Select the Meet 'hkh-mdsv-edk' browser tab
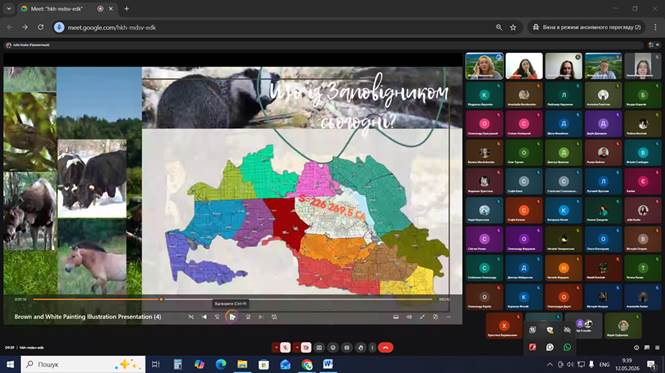Image resolution: width=665 pixels, height=373 pixels. [68, 8]
